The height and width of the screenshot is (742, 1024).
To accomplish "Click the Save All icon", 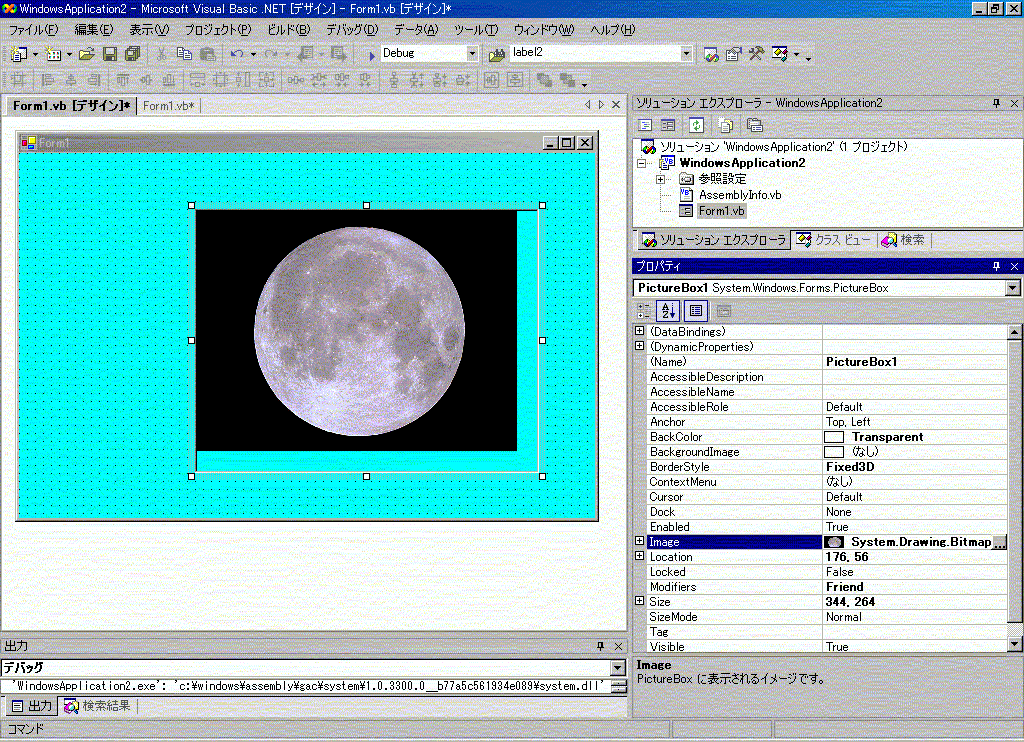I will point(133,54).
